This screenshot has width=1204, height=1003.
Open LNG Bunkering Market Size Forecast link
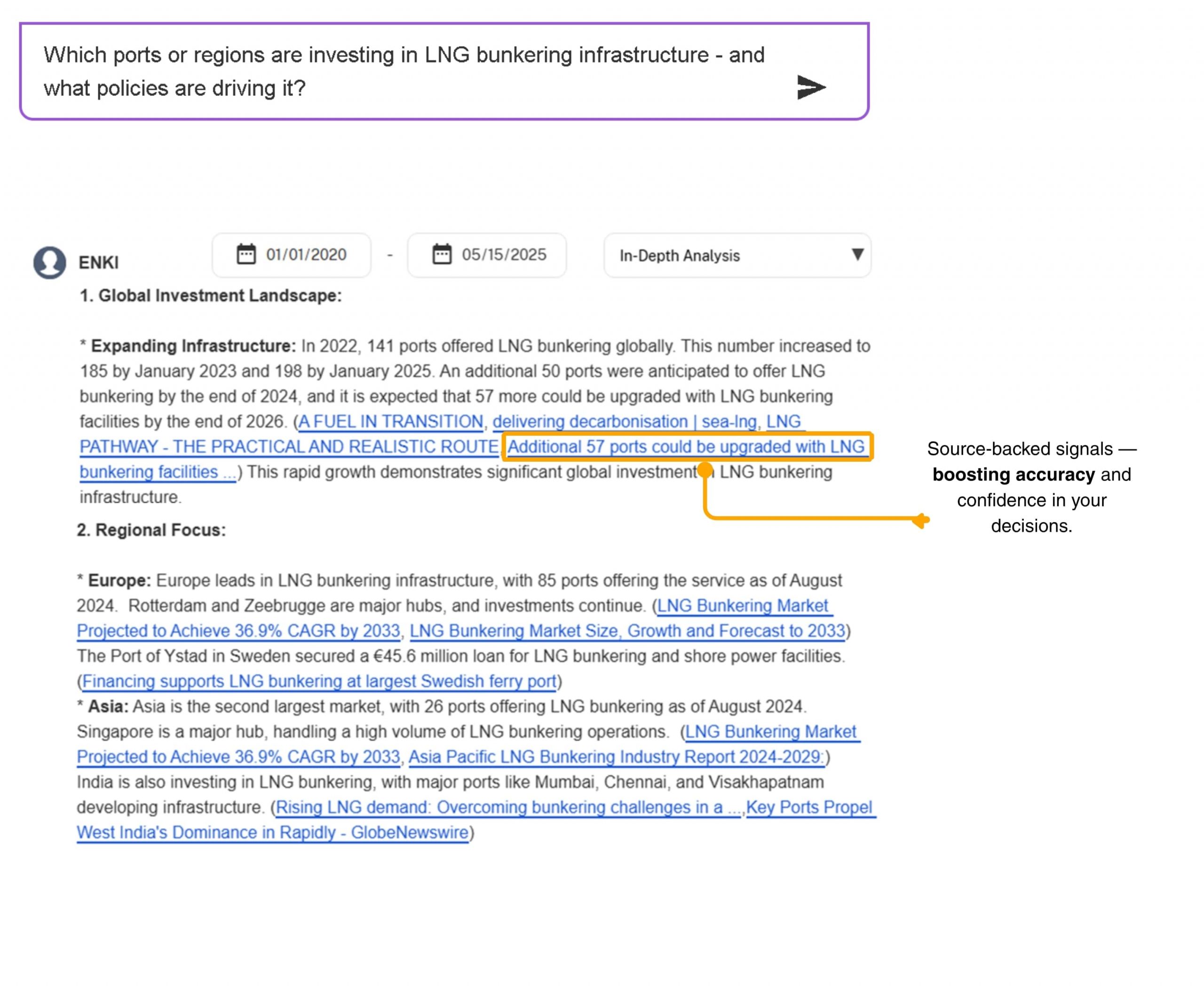[627, 631]
